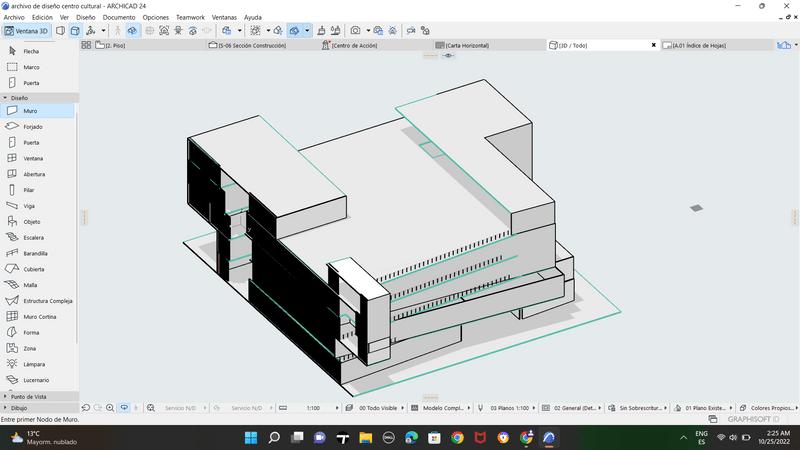Choose the Muro Cortina tool
Viewport: 800px width, 450px height.
pos(38,316)
